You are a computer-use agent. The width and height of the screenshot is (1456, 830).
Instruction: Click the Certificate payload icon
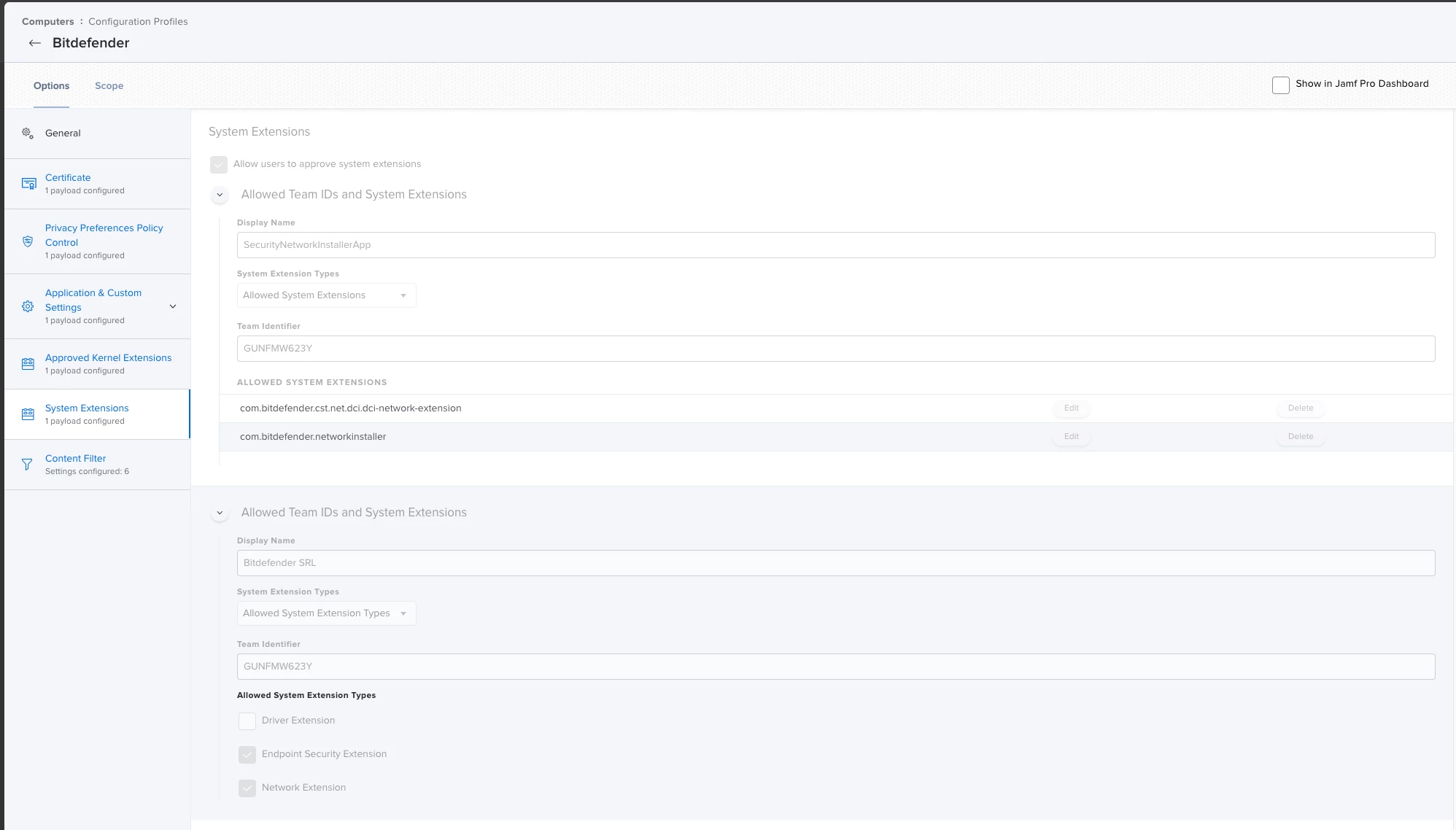(28, 184)
